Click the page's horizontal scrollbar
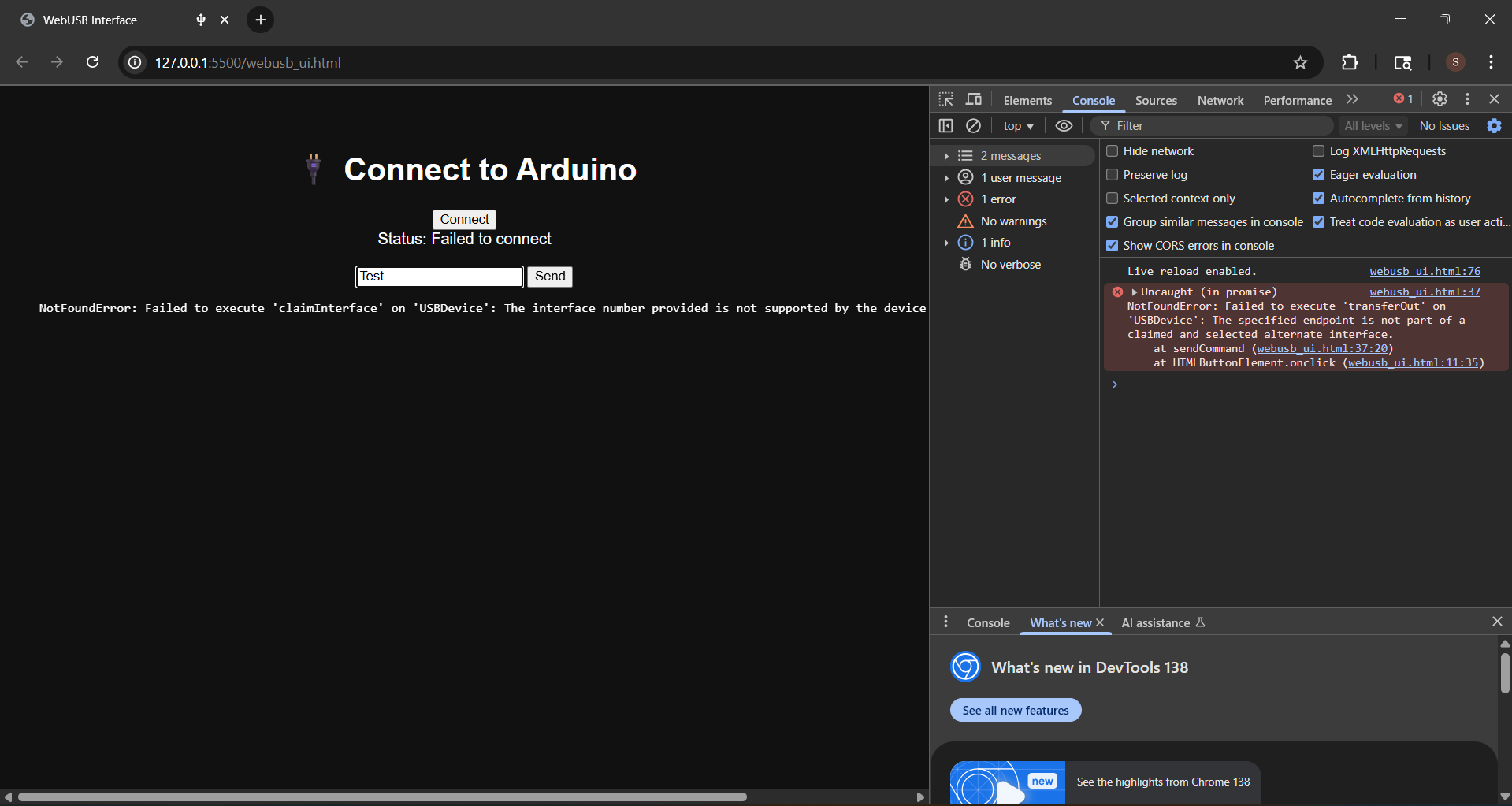Viewport: 1512px width, 806px height. (382, 797)
